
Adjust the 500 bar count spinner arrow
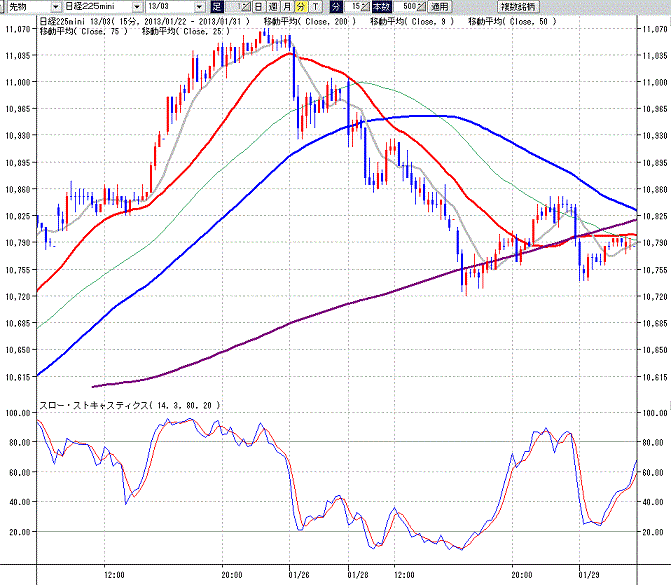coord(422,6)
